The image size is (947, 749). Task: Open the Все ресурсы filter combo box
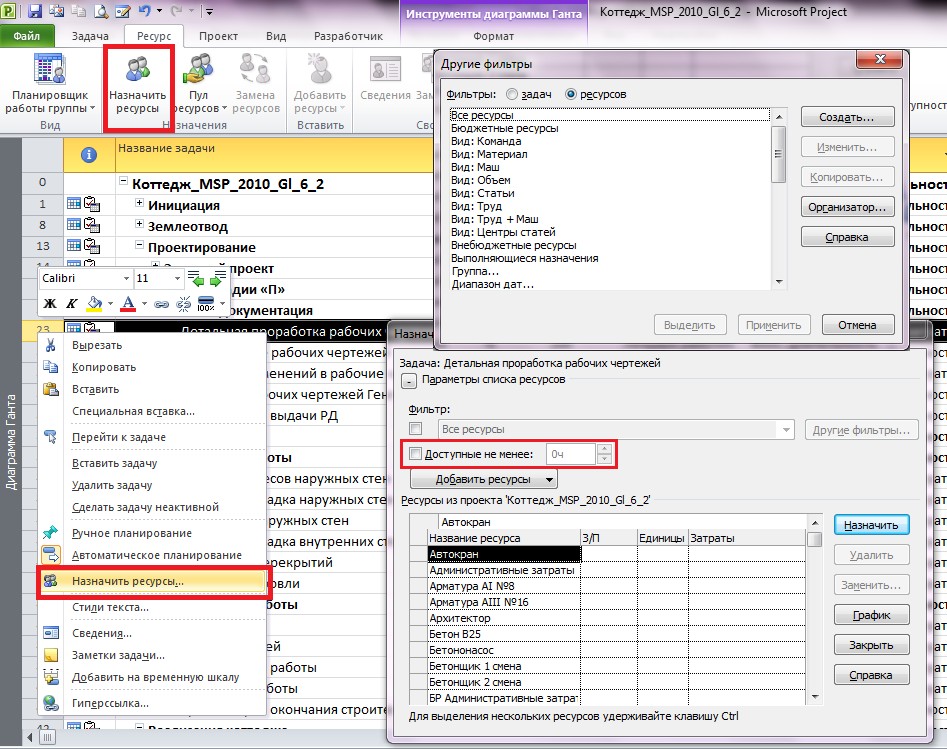point(615,429)
